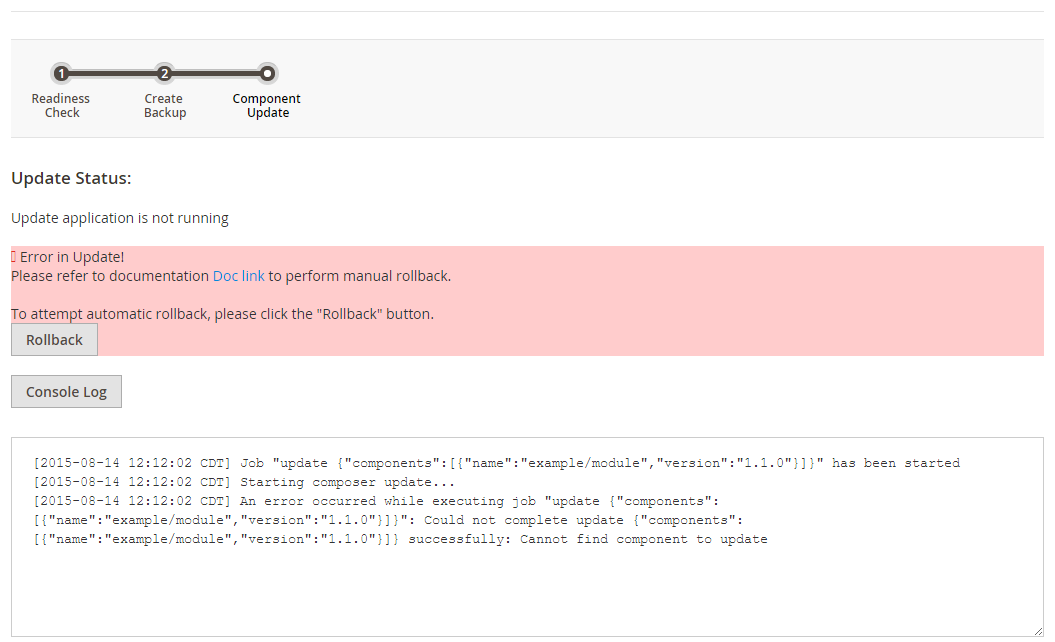Open the Doc link for manual rollback

(x=238, y=276)
